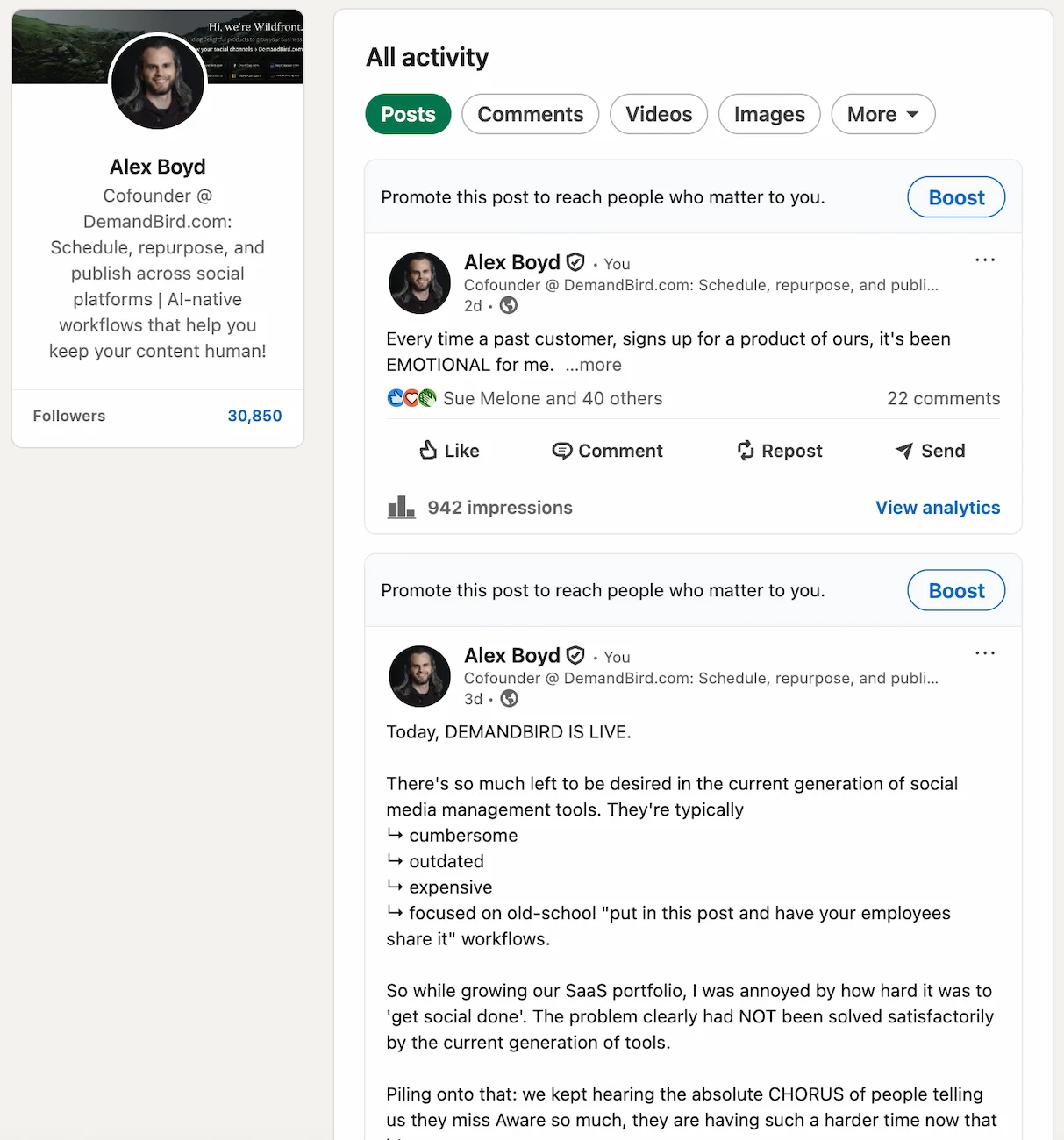Viewport: 1064px width, 1140px height.
Task: Expand the first post with ...more
Action: (x=594, y=365)
